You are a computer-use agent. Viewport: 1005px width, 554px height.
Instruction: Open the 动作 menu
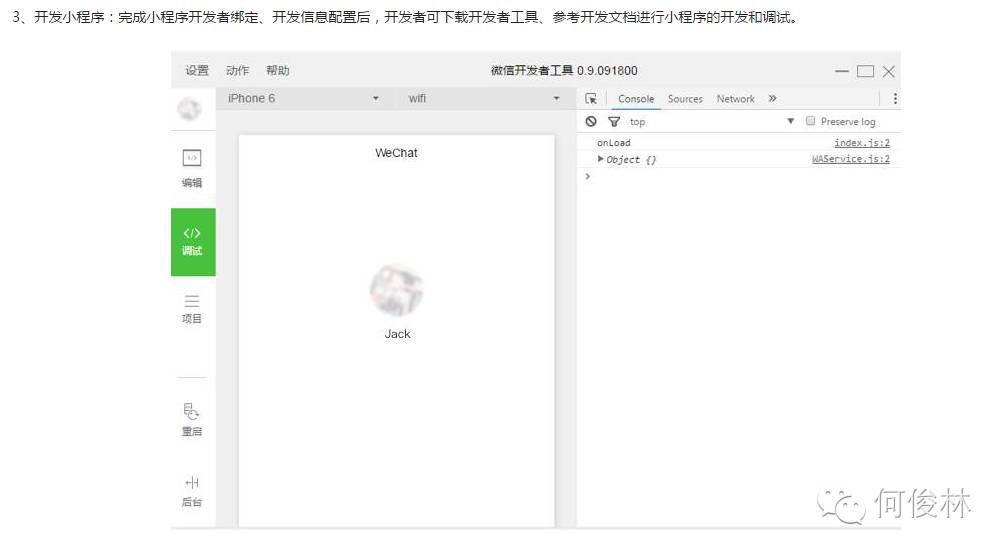click(237, 71)
